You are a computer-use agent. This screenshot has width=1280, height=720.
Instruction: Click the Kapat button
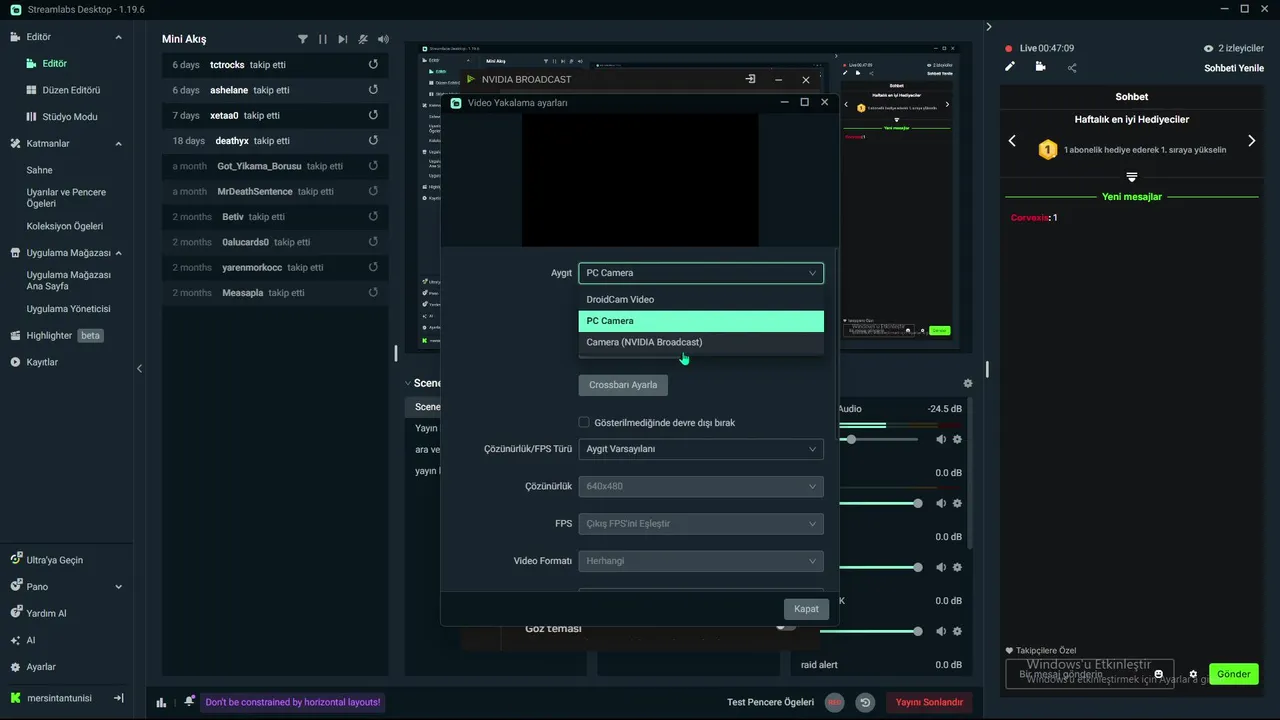[806, 609]
